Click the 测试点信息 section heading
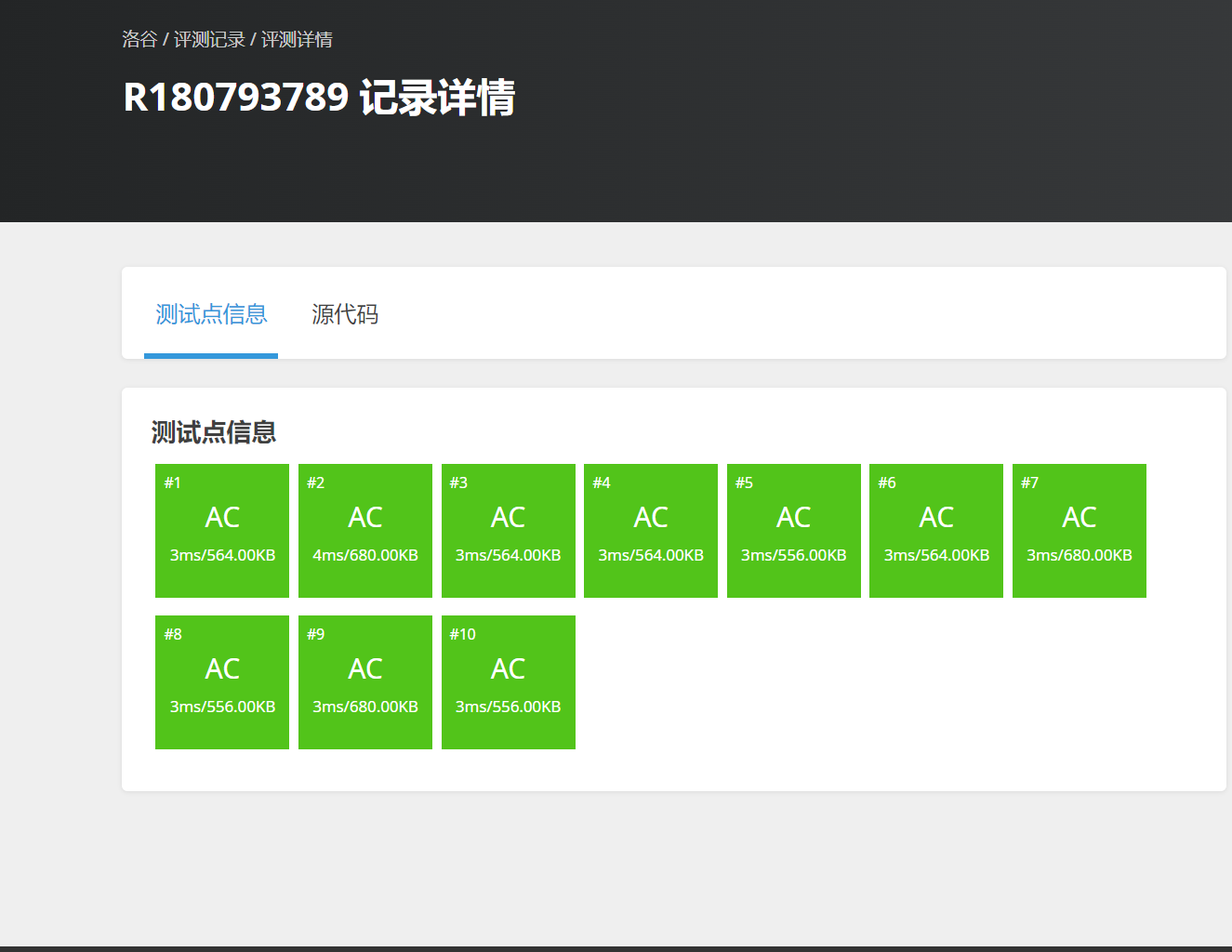The height and width of the screenshot is (952, 1232). pos(214,432)
